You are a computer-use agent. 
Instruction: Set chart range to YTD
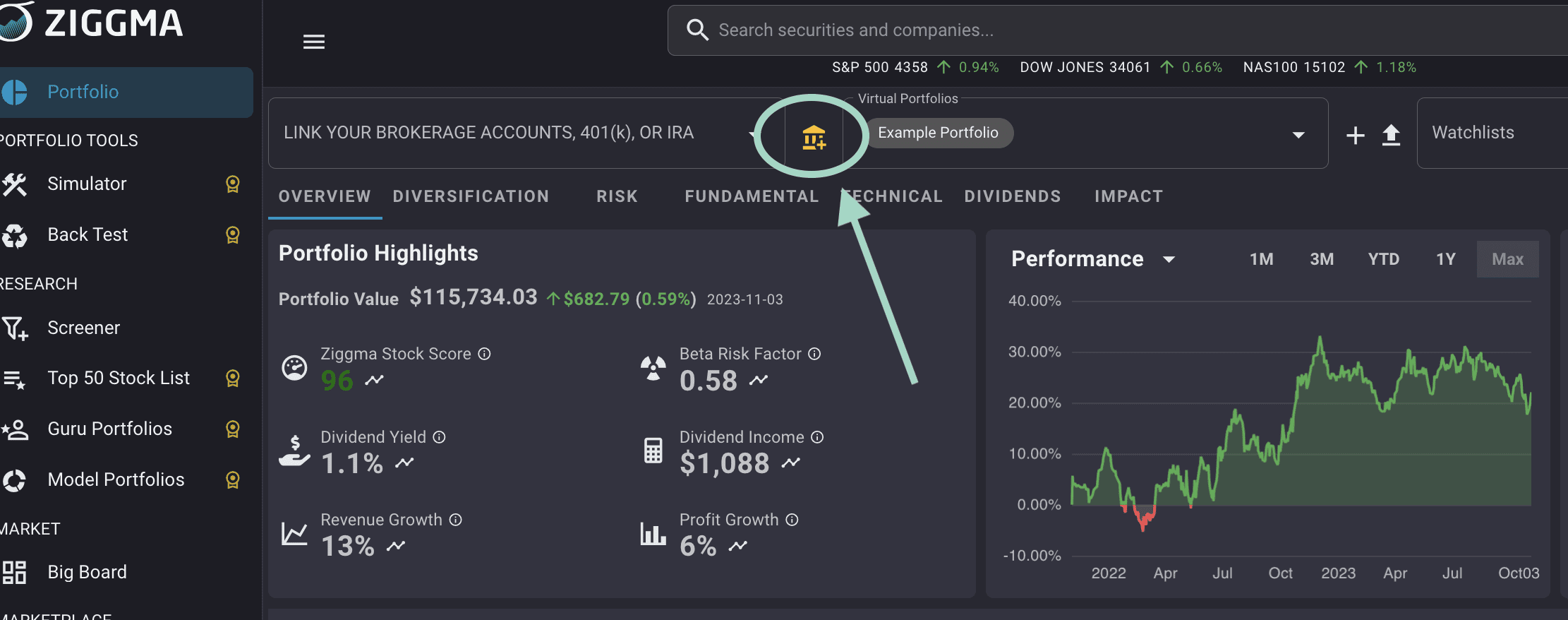click(1384, 259)
